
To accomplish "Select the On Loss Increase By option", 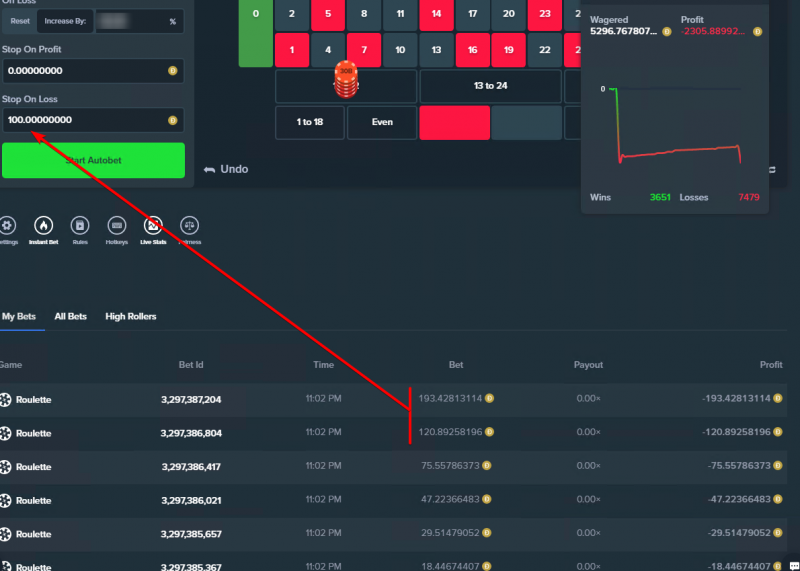I will click(65, 21).
